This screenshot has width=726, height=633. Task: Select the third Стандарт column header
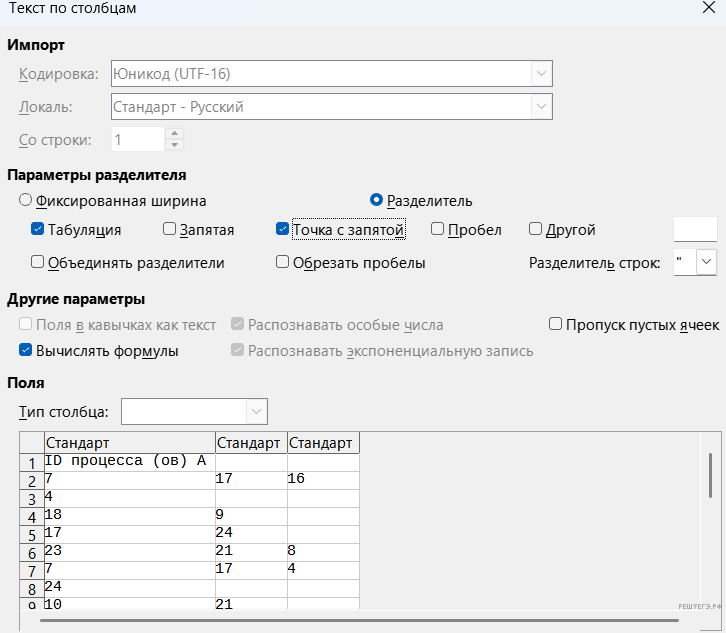(322, 443)
